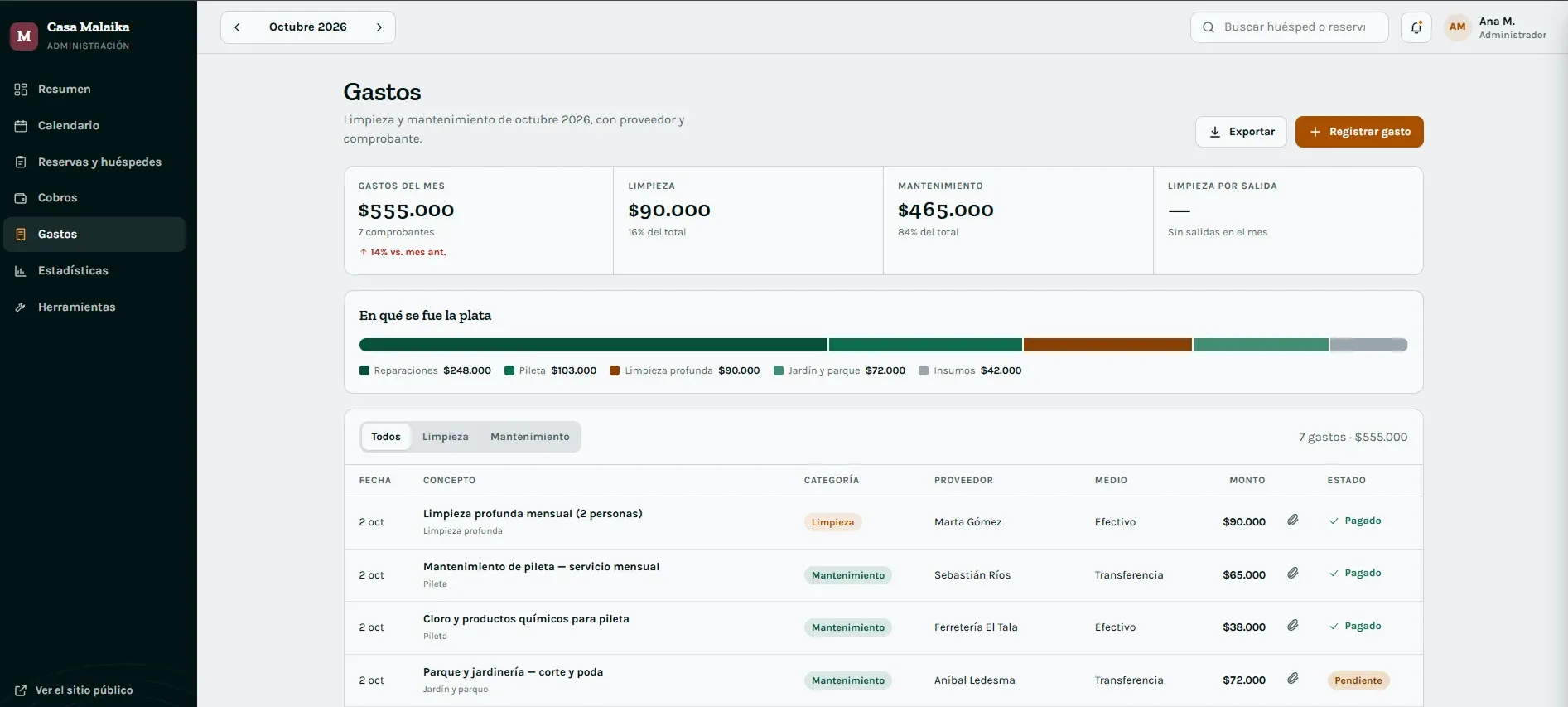1568x707 pixels.
Task: Go to Reservas y huéspedes section
Action: 94,162
